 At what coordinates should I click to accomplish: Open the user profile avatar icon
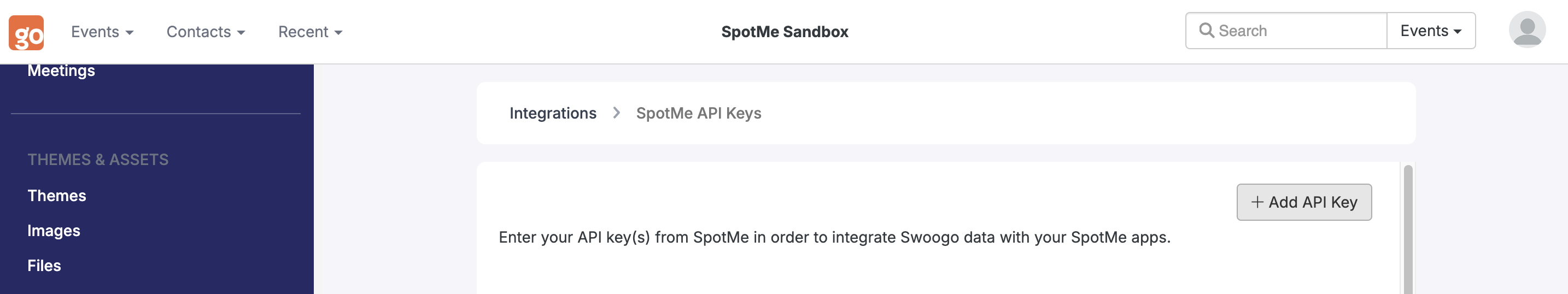pyautogui.click(x=1526, y=30)
